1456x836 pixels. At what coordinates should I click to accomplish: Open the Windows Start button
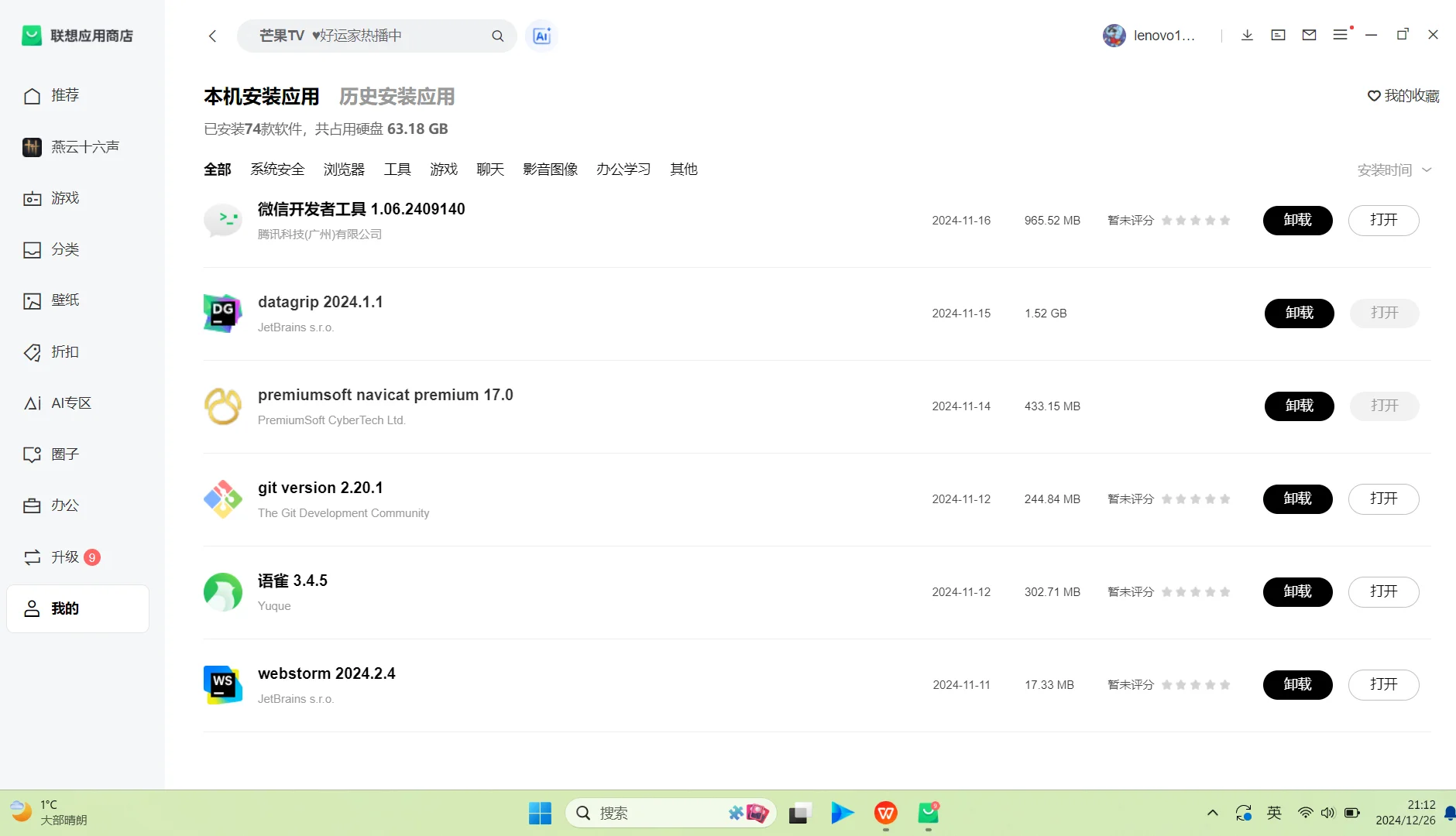tap(540, 814)
